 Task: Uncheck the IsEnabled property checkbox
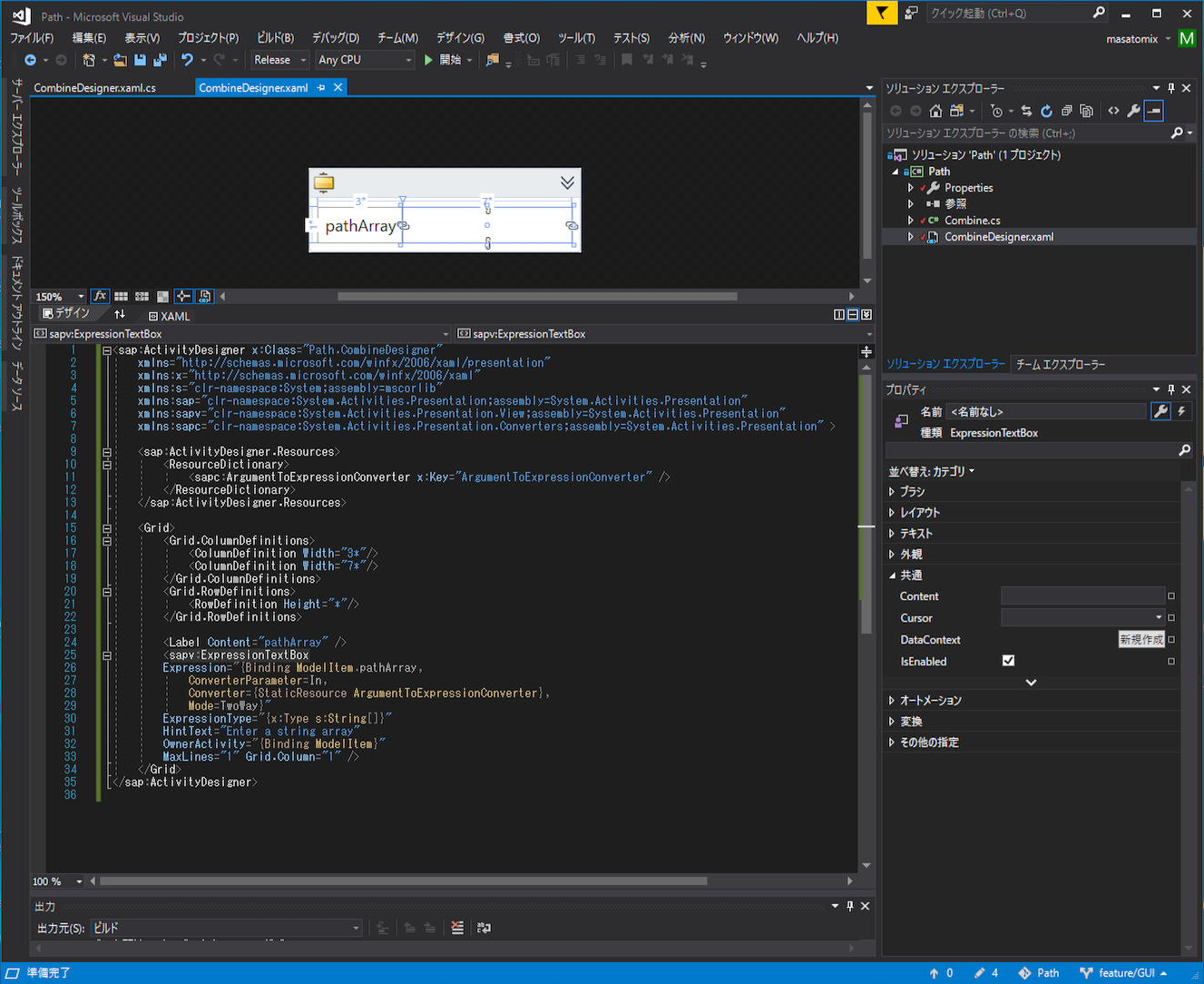coord(1008,661)
